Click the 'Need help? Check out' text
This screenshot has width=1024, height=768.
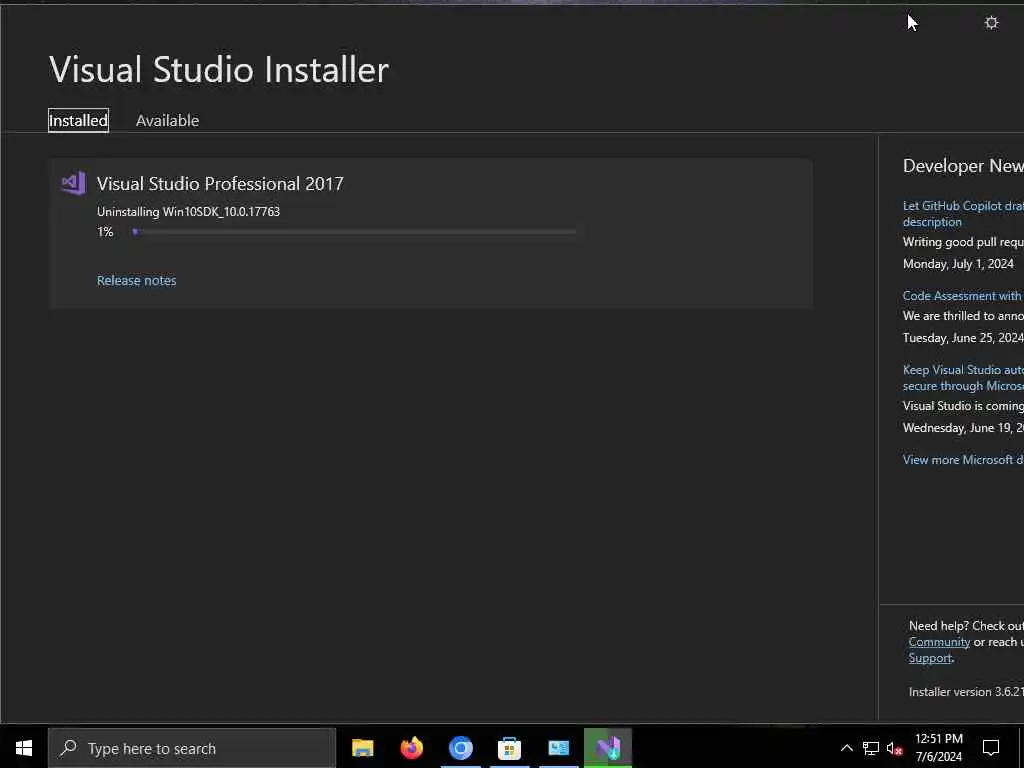tap(966, 626)
